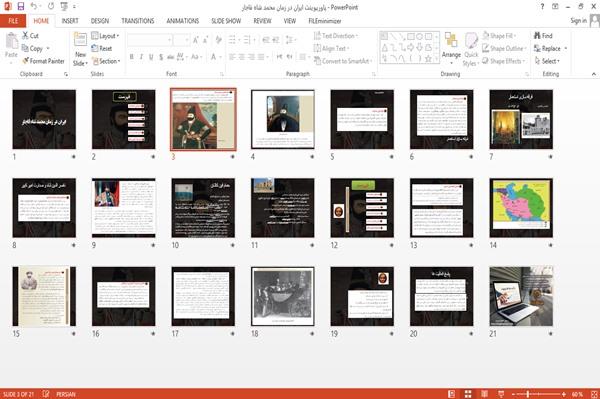
Task: Toggle Italic formatting button
Action: [141, 57]
